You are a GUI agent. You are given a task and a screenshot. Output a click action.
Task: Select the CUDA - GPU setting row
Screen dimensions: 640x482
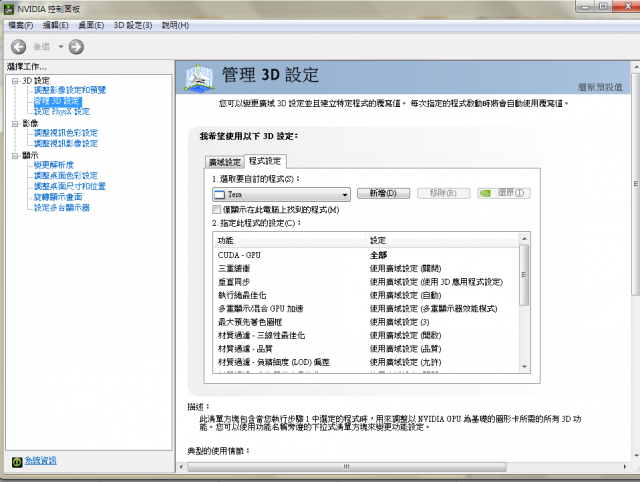[366, 255]
